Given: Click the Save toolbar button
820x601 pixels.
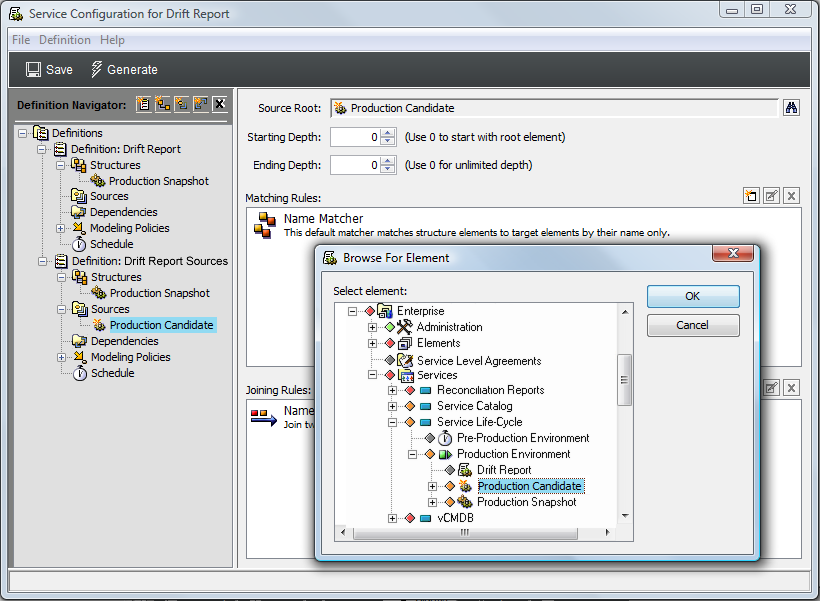Looking at the screenshot, I should 49,70.
